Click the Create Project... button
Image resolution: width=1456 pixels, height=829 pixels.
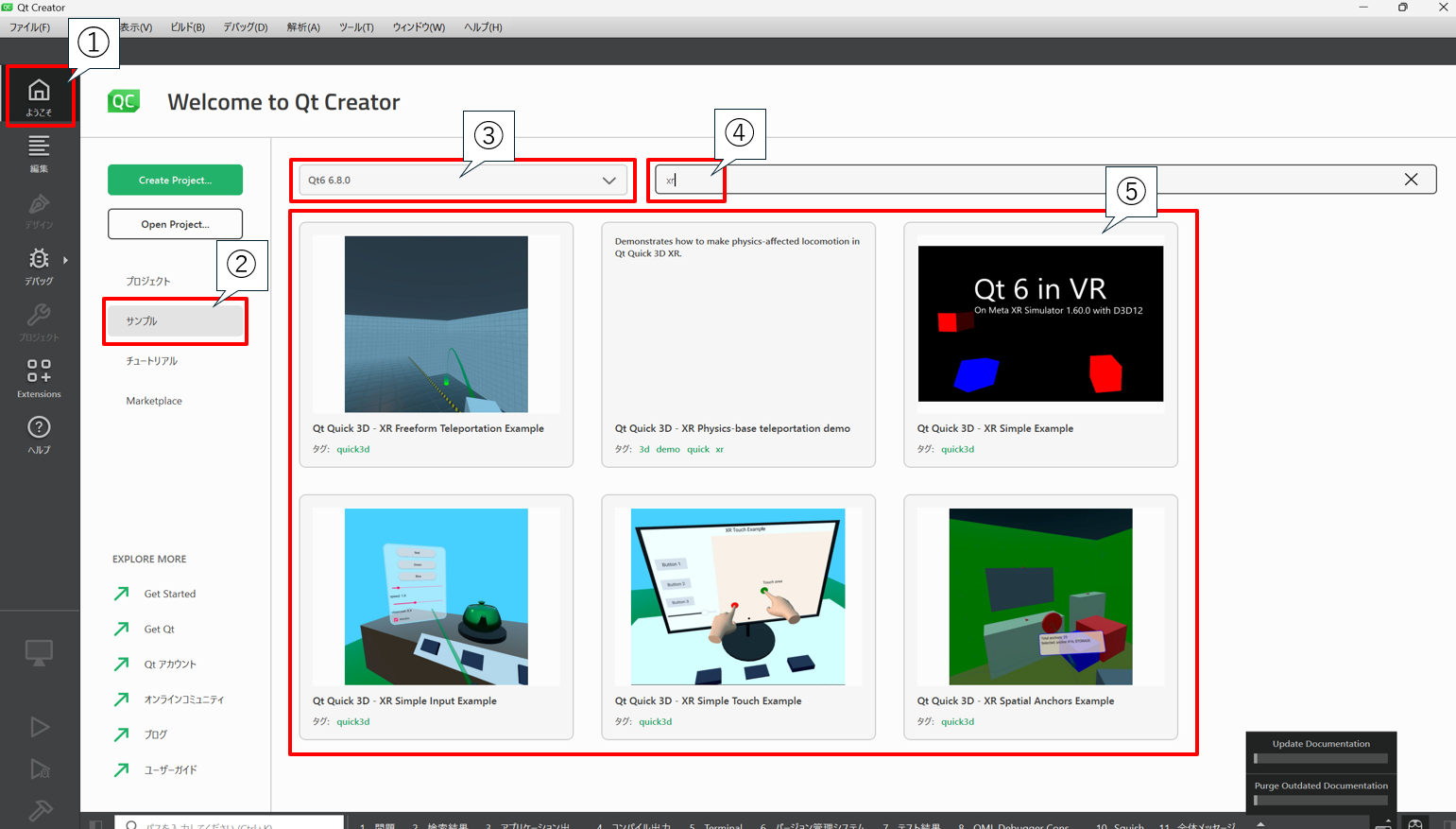[x=175, y=180]
